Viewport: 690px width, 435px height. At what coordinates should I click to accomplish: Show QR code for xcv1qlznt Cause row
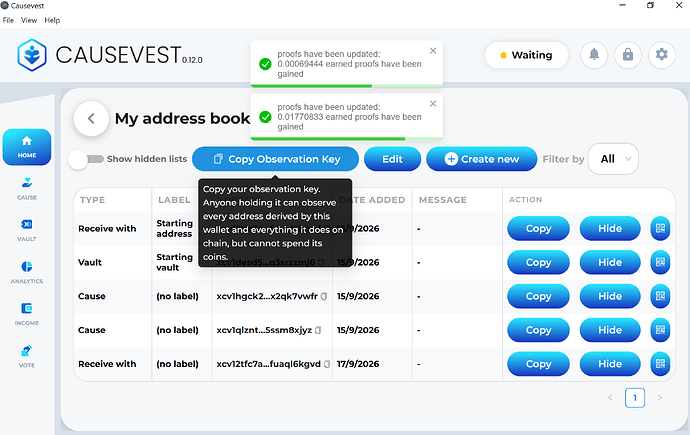point(660,330)
